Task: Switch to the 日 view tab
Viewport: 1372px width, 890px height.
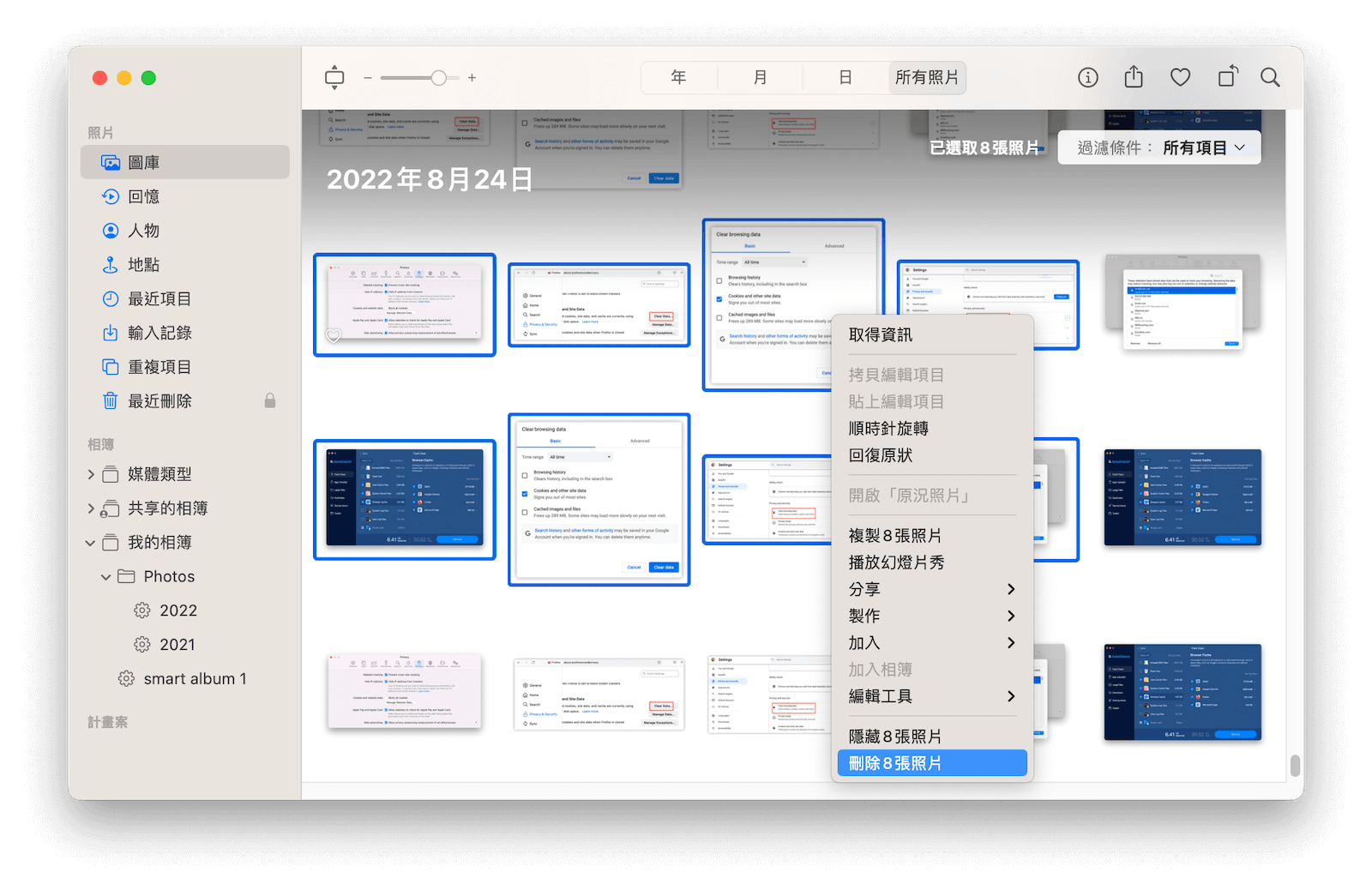Action: (x=845, y=78)
